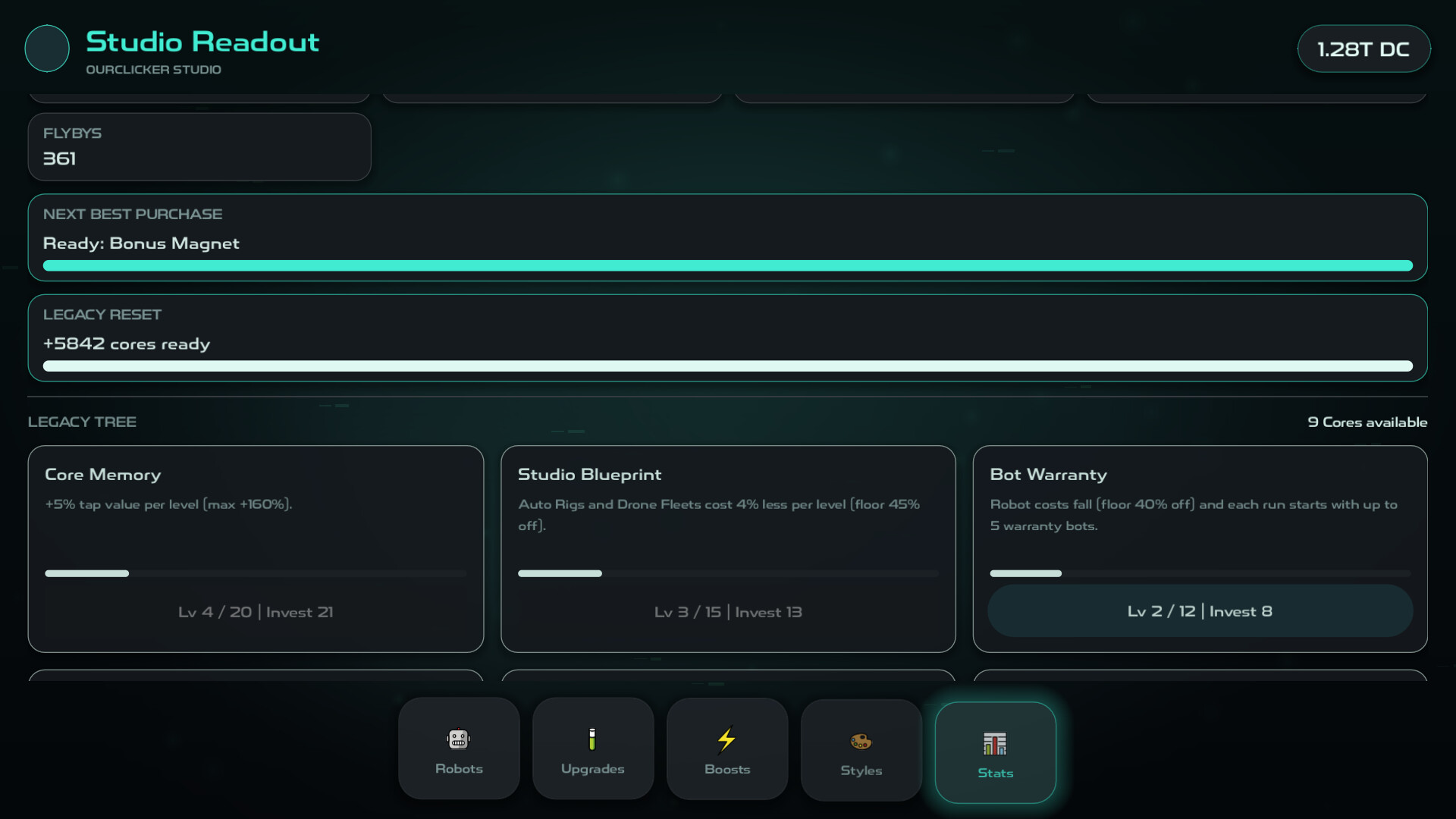Open the Upgrades test tube icon
1456x819 pixels.
pos(592,739)
